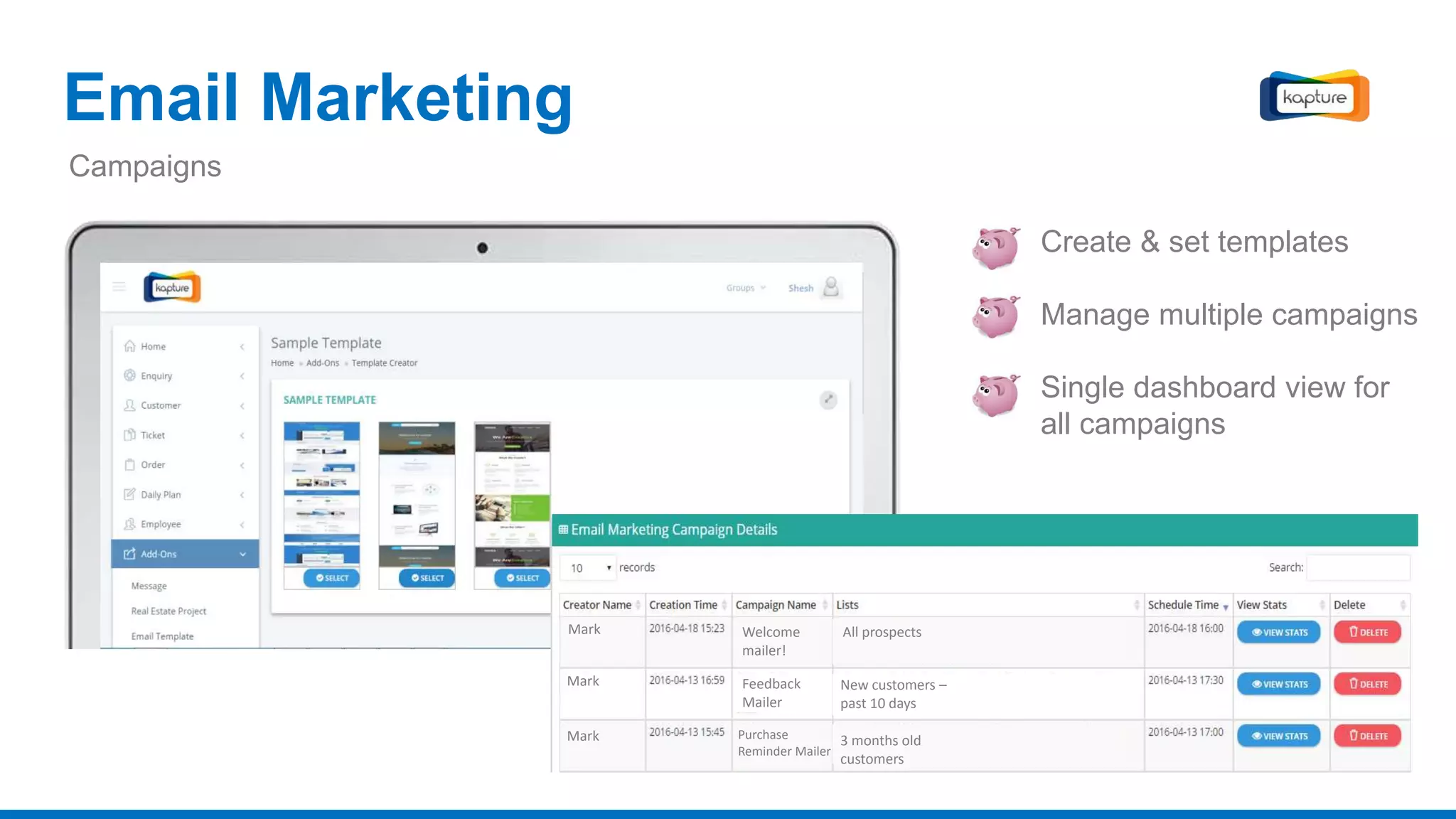1456x819 pixels.
Task: Expand the Daily Plan menu chevron
Action: (x=242, y=495)
